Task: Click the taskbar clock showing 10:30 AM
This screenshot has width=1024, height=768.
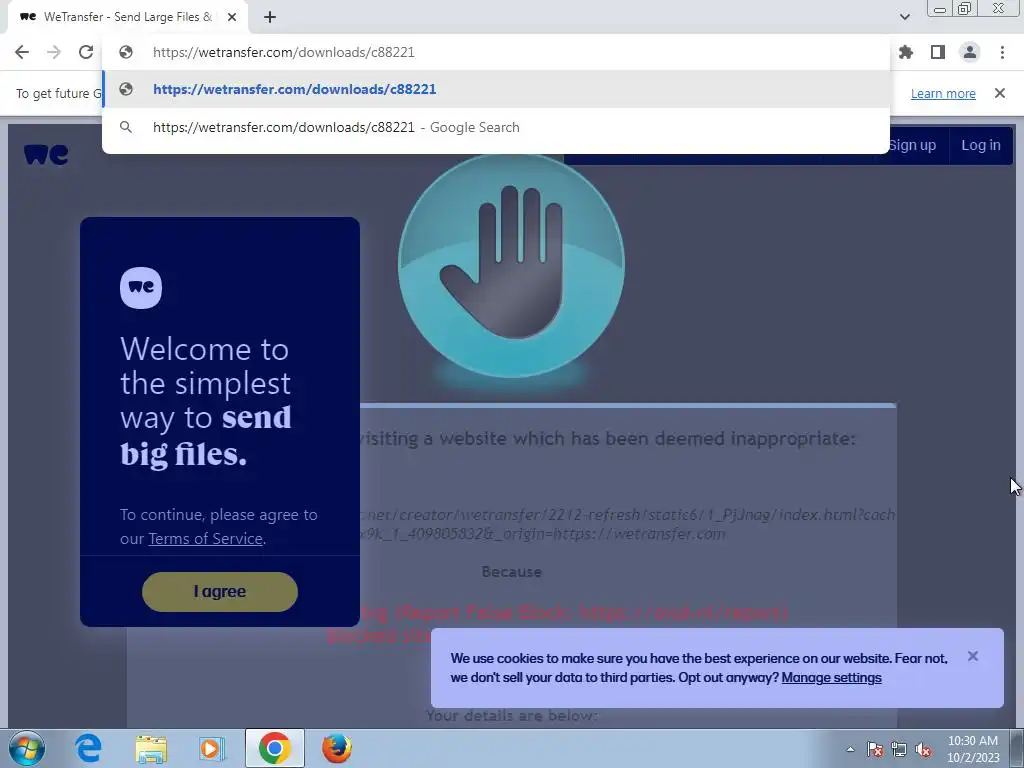Action: coord(973,749)
